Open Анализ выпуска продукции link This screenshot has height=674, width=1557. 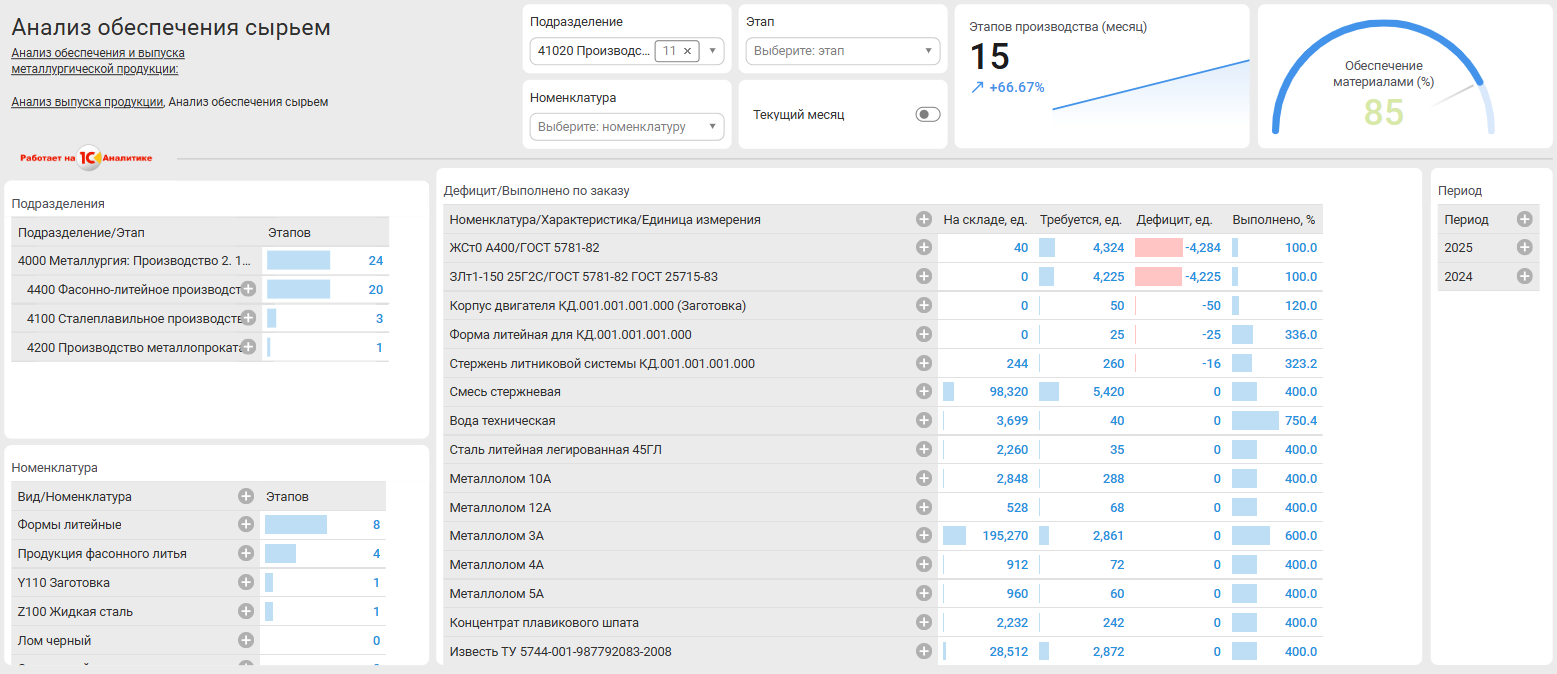[87, 102]
